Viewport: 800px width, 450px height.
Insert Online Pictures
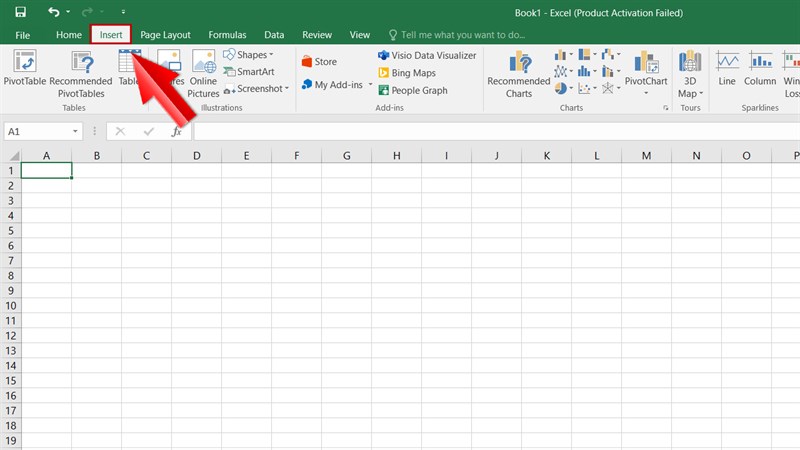tap(203, 74)
